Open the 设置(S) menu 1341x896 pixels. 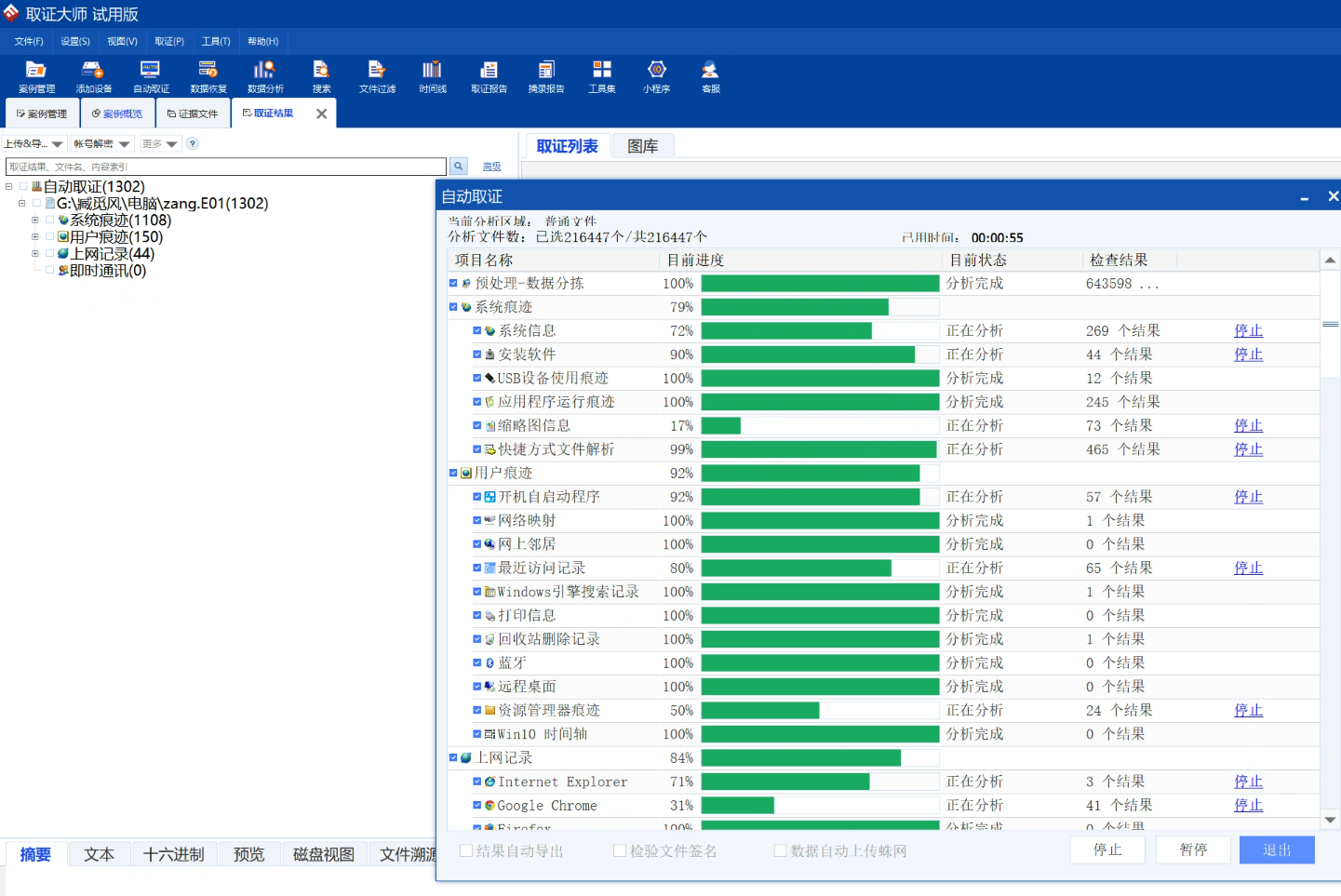pos(75,41)
